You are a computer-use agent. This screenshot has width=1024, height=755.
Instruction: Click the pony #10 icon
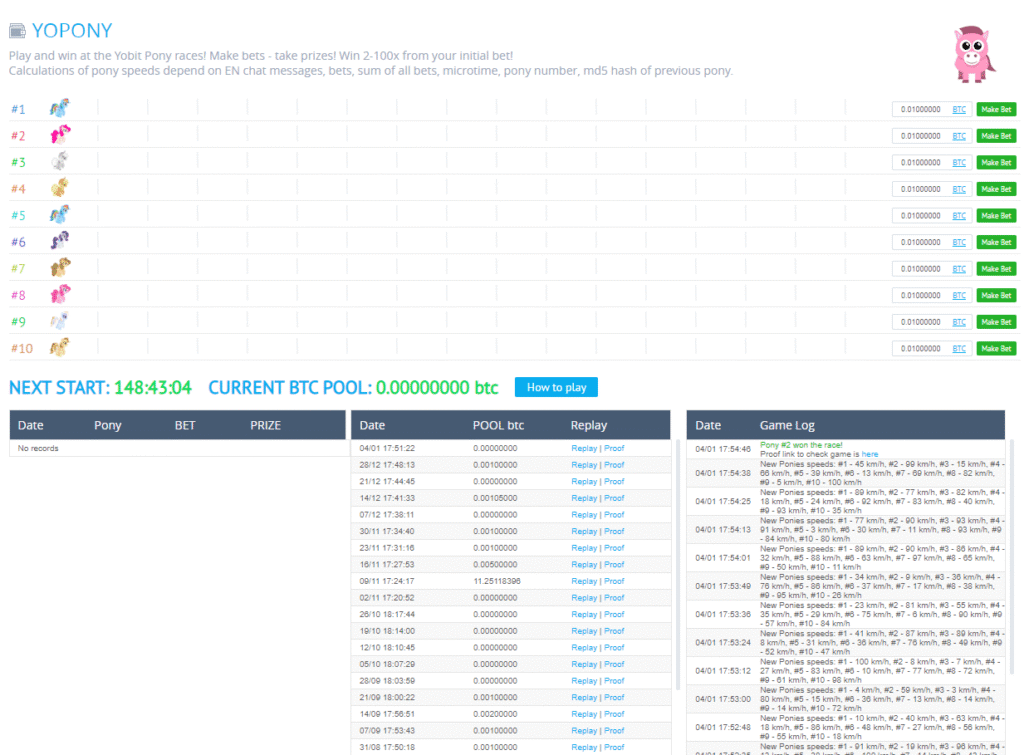point(59,347)
